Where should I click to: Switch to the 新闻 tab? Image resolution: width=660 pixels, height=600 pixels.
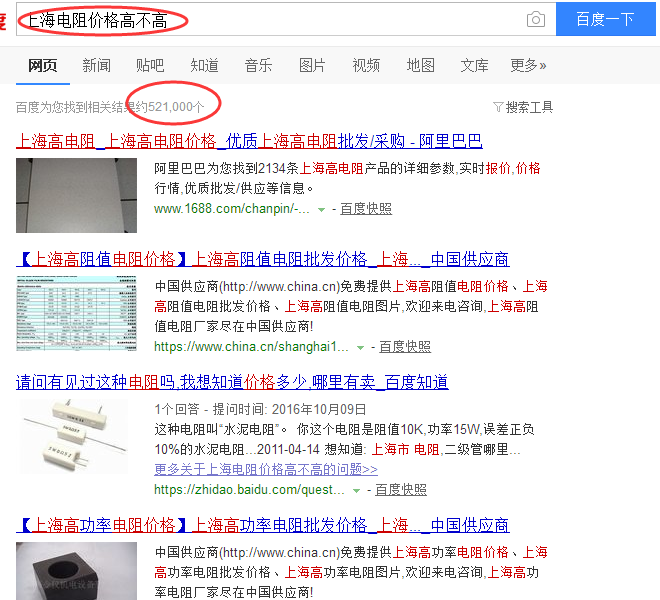[x=96, y=65]
